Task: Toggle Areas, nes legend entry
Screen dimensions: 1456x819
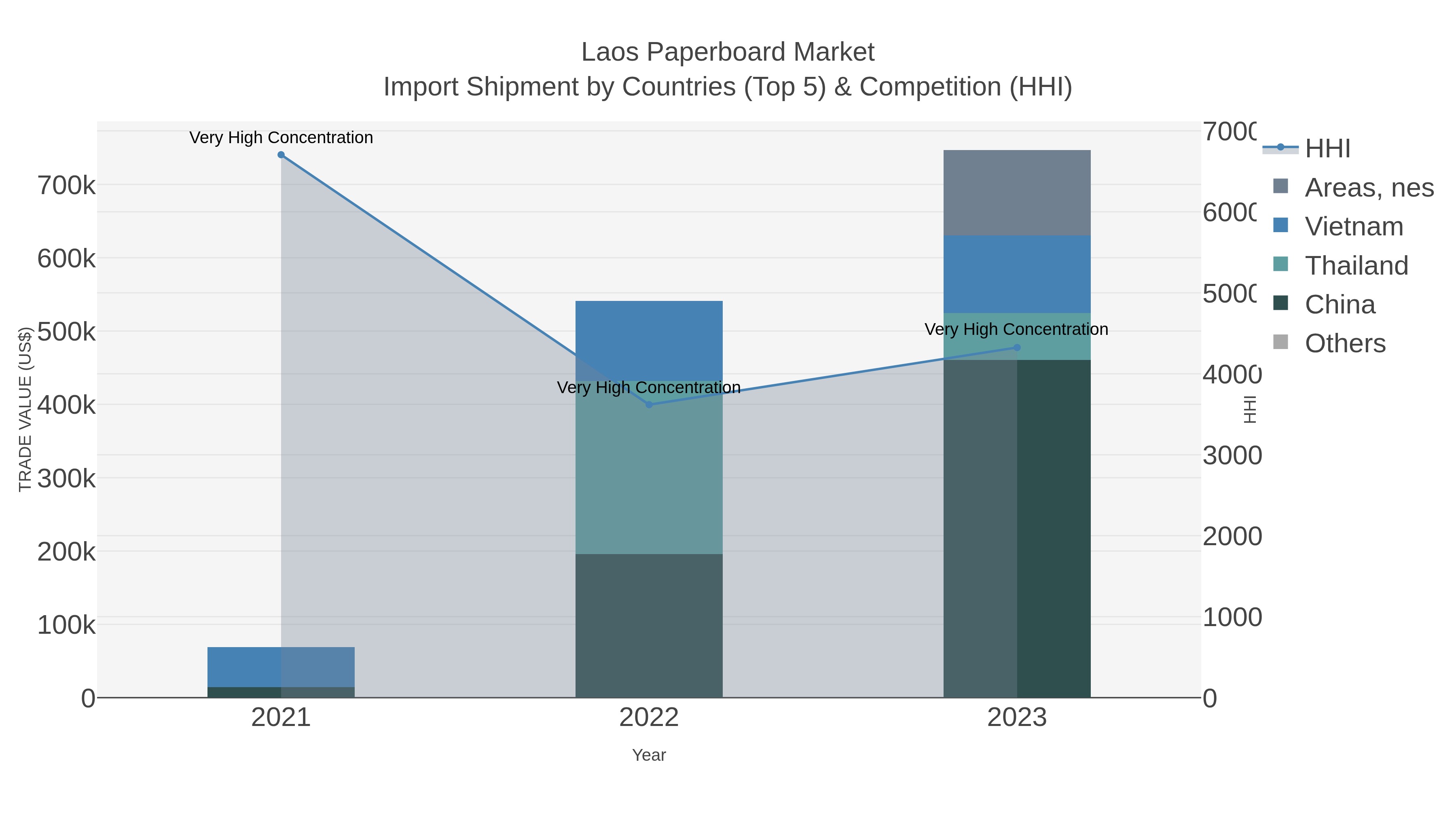Action: point(1353,187)
